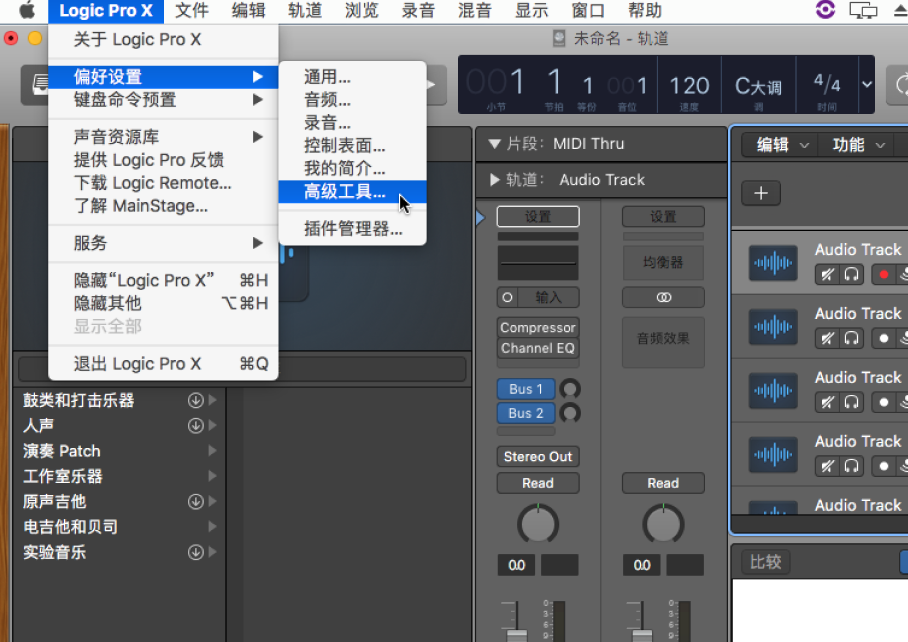Expand the 轨道: Audio Track section
The image size is (908, 642).
point(494,180)
